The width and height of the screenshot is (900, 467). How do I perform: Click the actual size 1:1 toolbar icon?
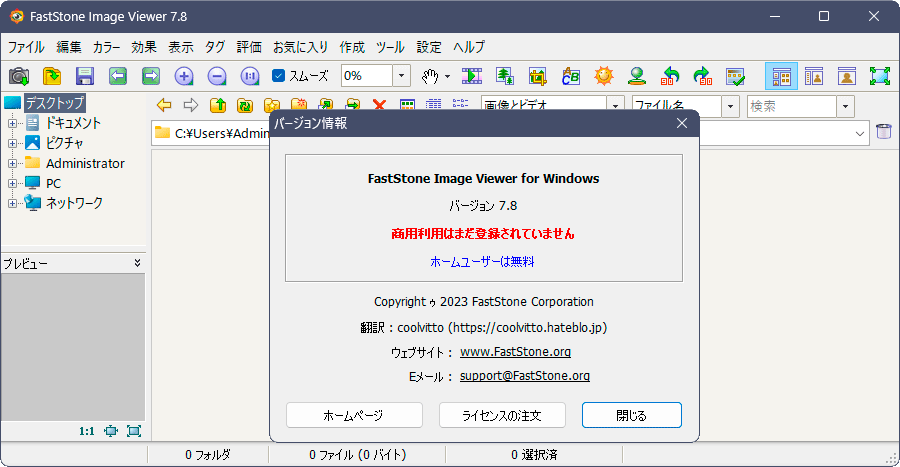(x=250, y=76)
